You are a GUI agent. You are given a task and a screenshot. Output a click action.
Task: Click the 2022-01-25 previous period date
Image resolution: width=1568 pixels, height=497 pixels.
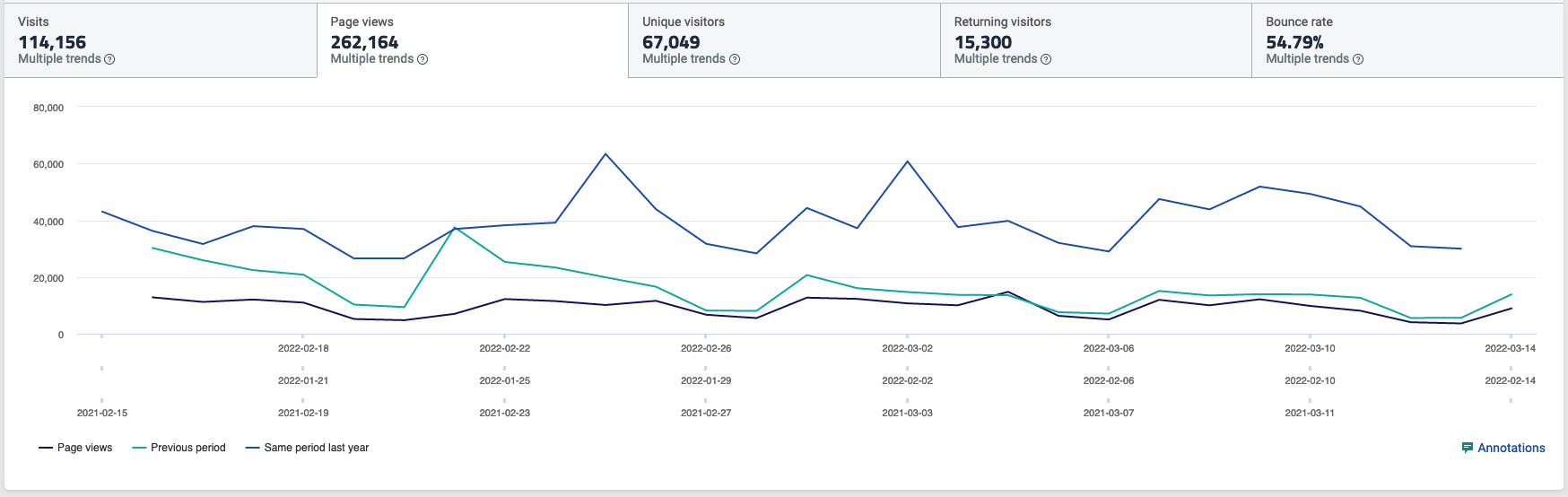(505, 380)
